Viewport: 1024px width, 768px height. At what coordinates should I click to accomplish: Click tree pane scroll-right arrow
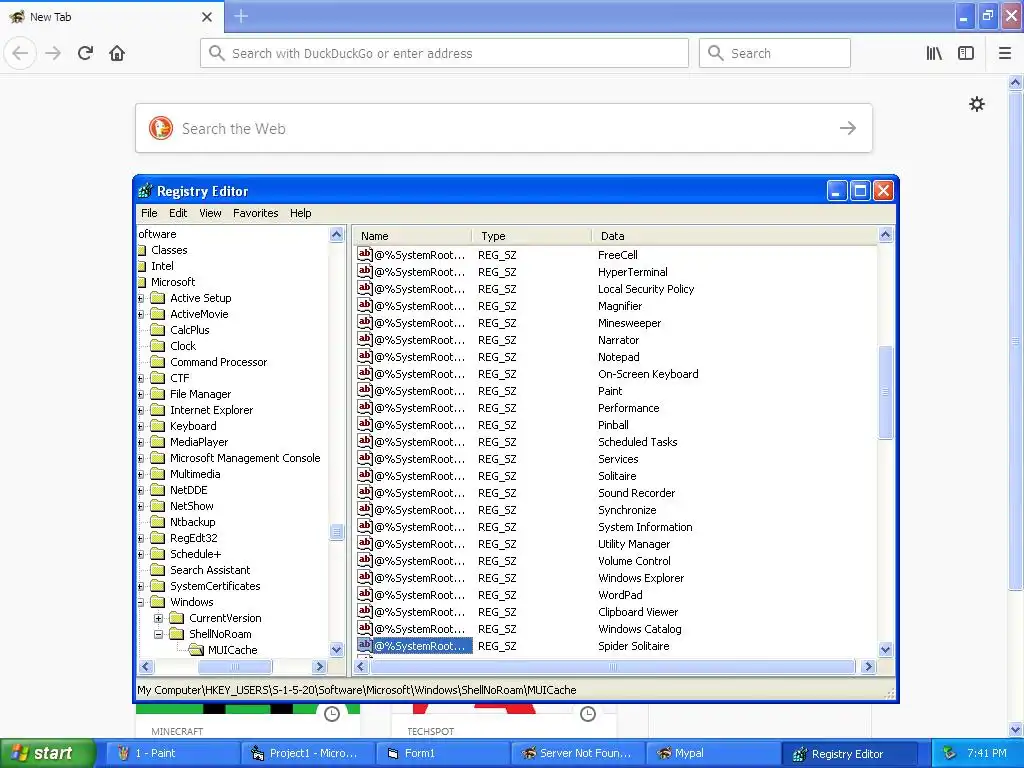(x=319, y=667)
